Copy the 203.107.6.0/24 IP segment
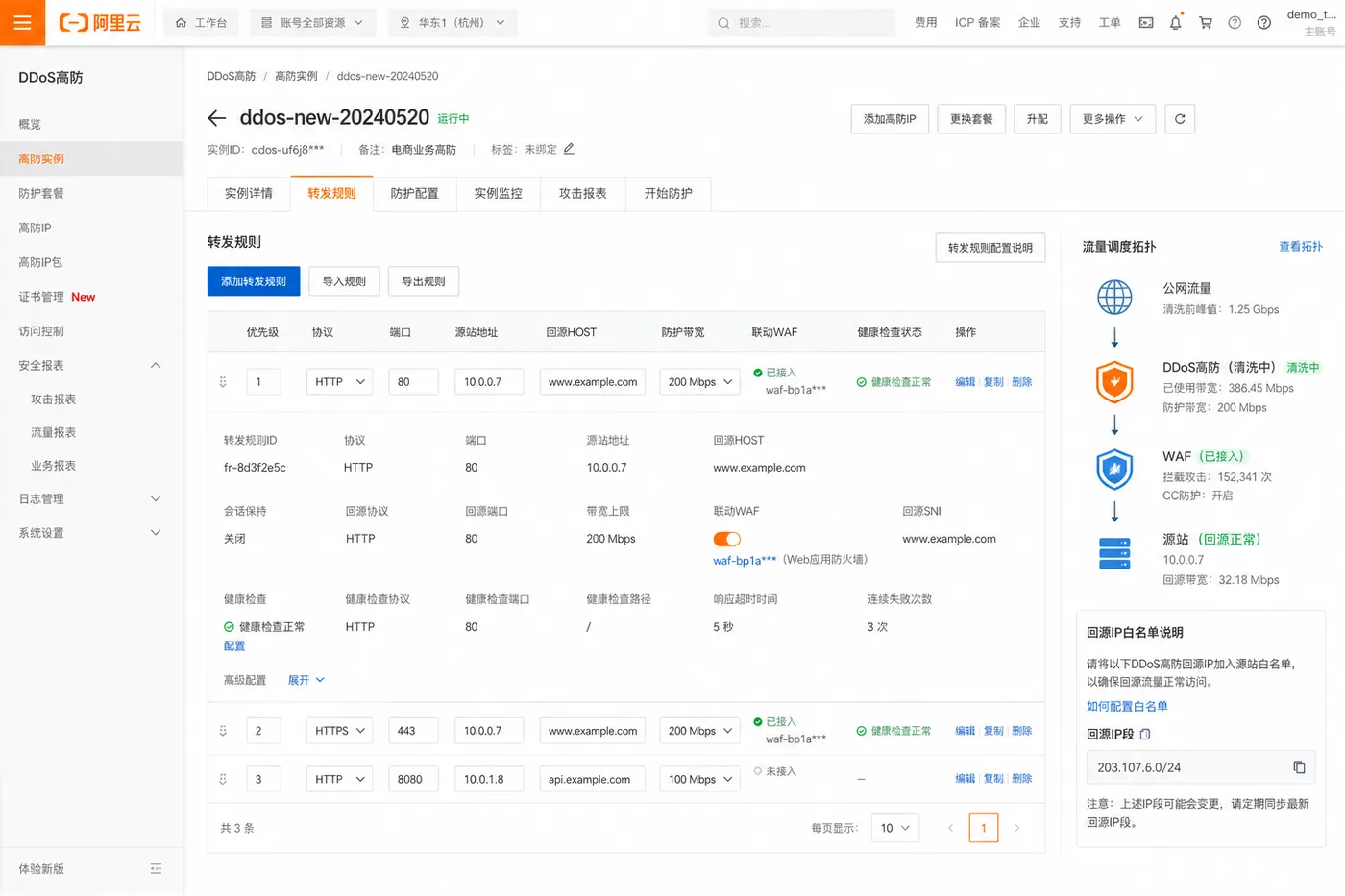Screen dimensions: 1345x896 [x=1299, y=767]
